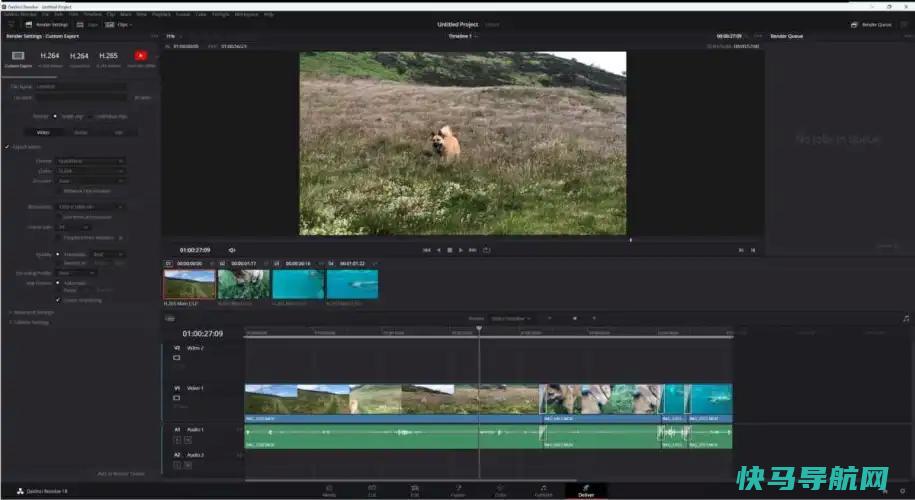The width and height of the screenshot is (915, 500).
Task: Open the Frame rate dropdown
Action: point(73,227)
